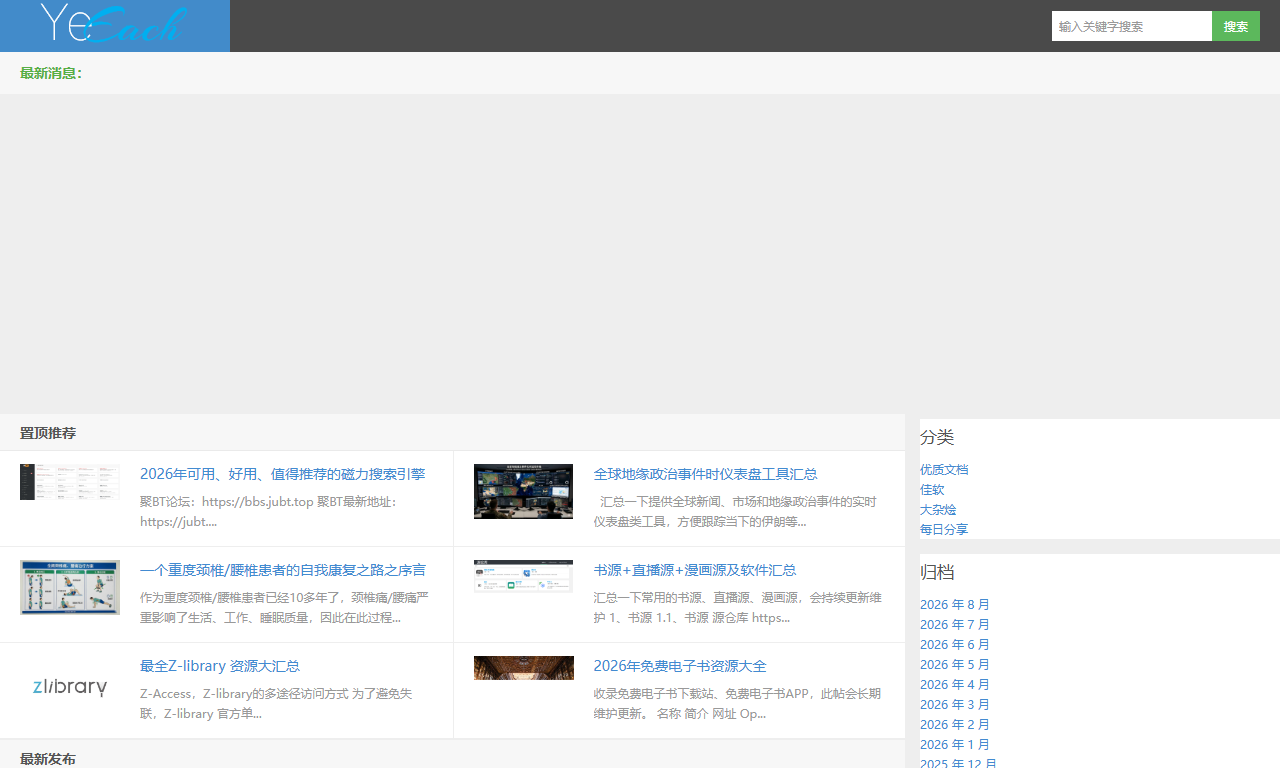
Task: Click the book source article thumbnail
Action: coord(524,576)
